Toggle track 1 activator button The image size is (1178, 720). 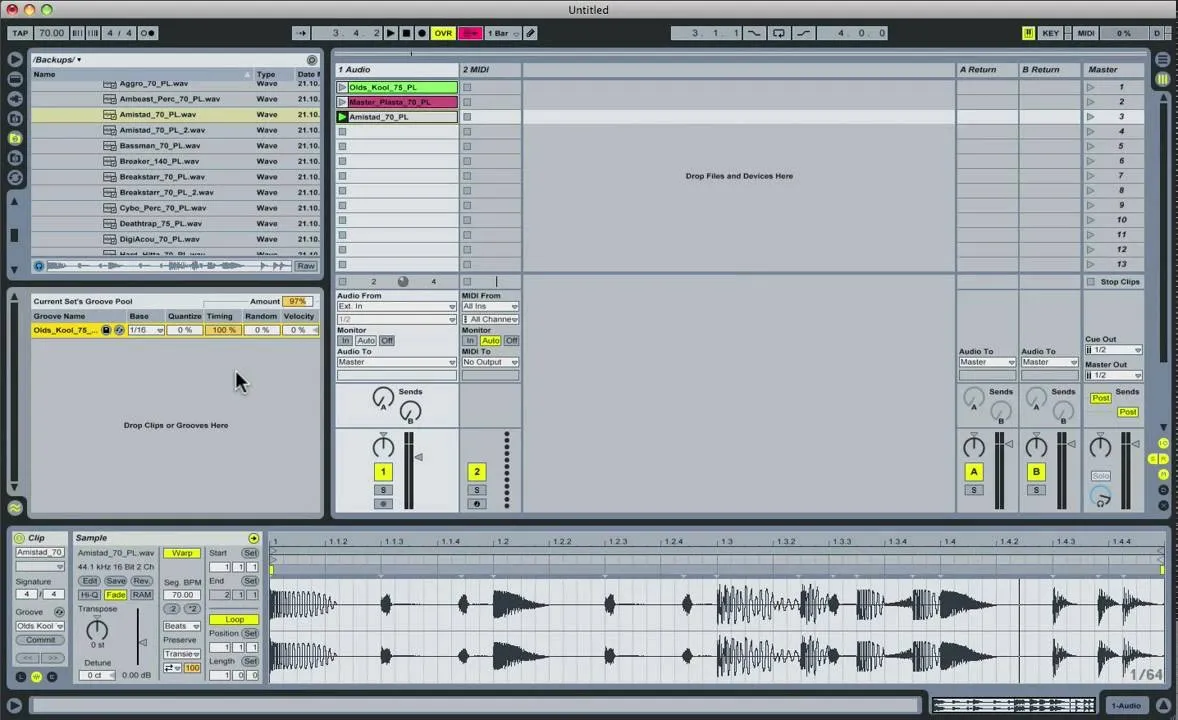coord(383,472)
